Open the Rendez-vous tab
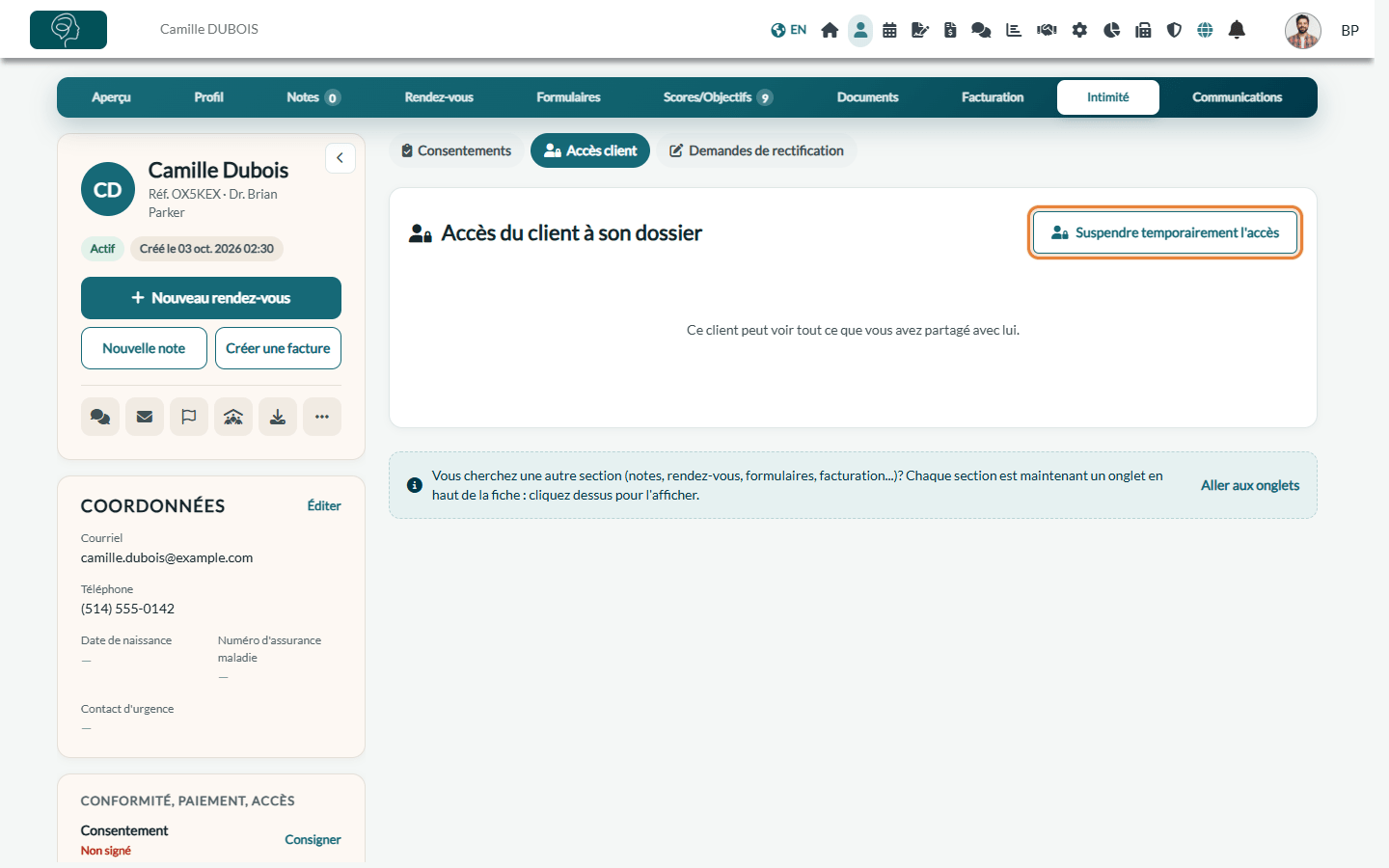 [439, 97]
